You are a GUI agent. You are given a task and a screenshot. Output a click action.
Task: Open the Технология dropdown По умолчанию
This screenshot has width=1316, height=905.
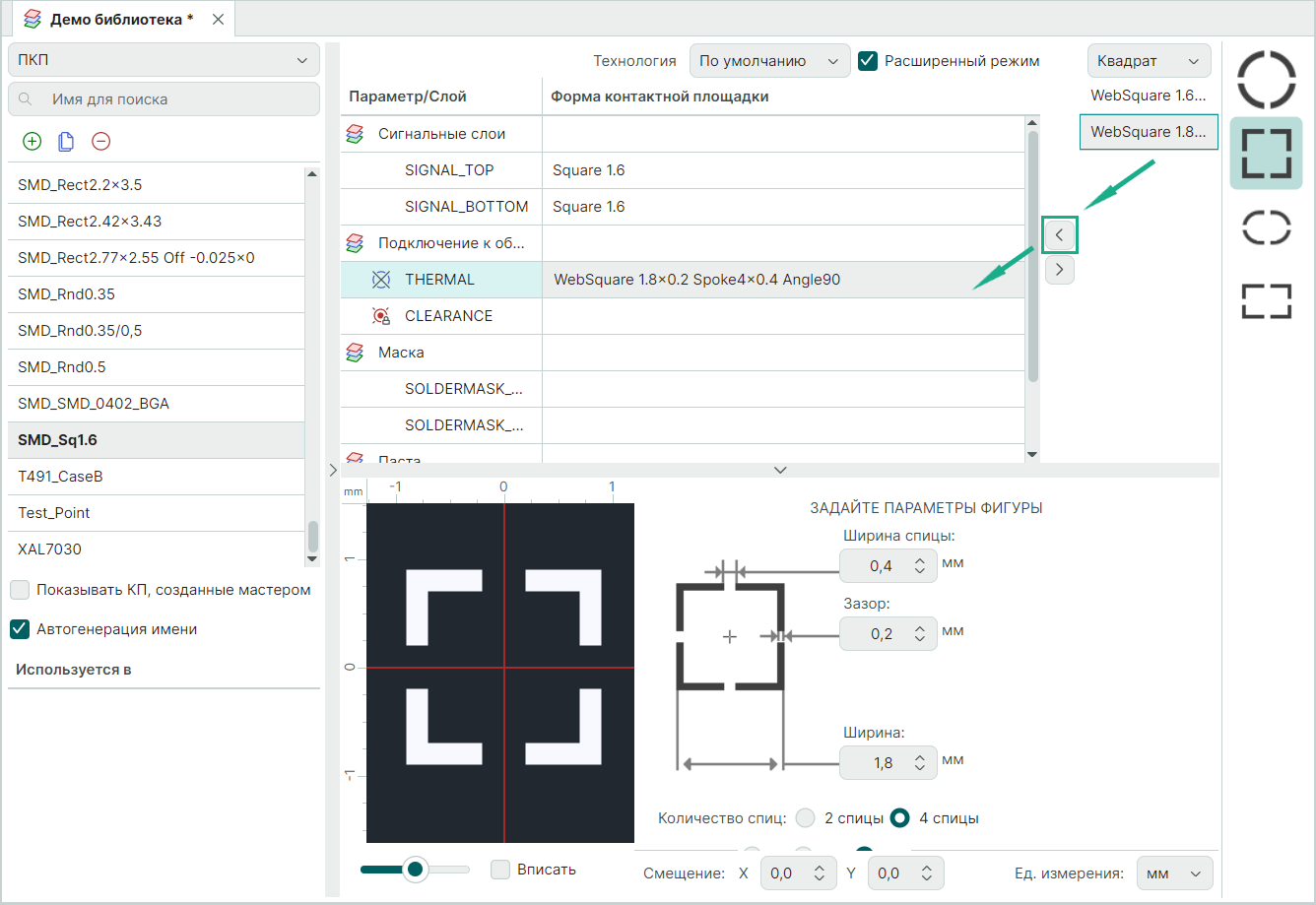[x=769, y=61]
